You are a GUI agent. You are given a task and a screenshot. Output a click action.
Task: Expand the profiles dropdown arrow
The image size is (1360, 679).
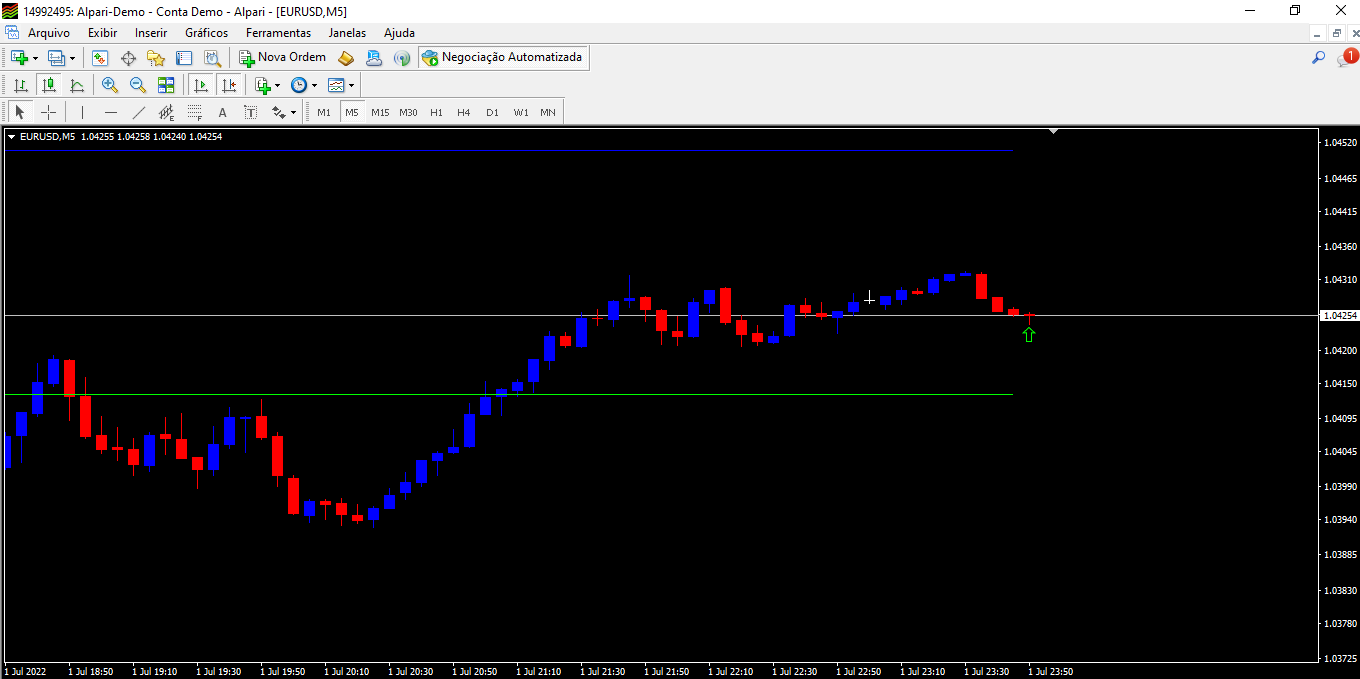pyautogui.click(x=72, y=58)
